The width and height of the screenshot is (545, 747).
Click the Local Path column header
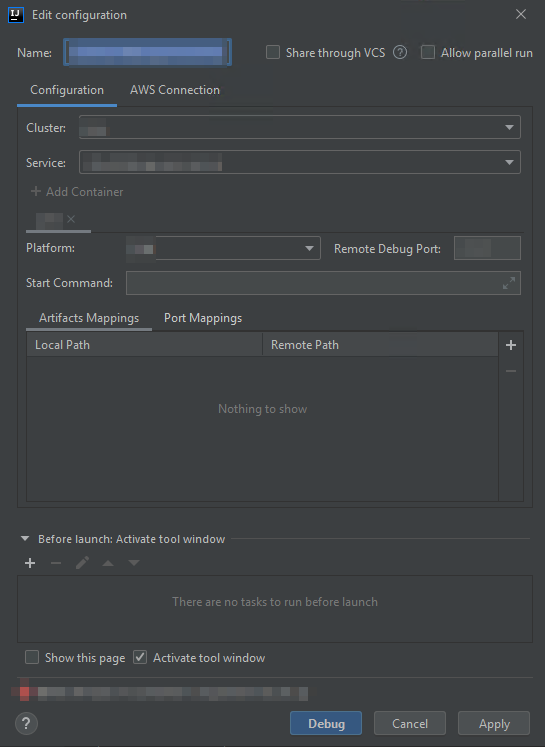point(144,344)
